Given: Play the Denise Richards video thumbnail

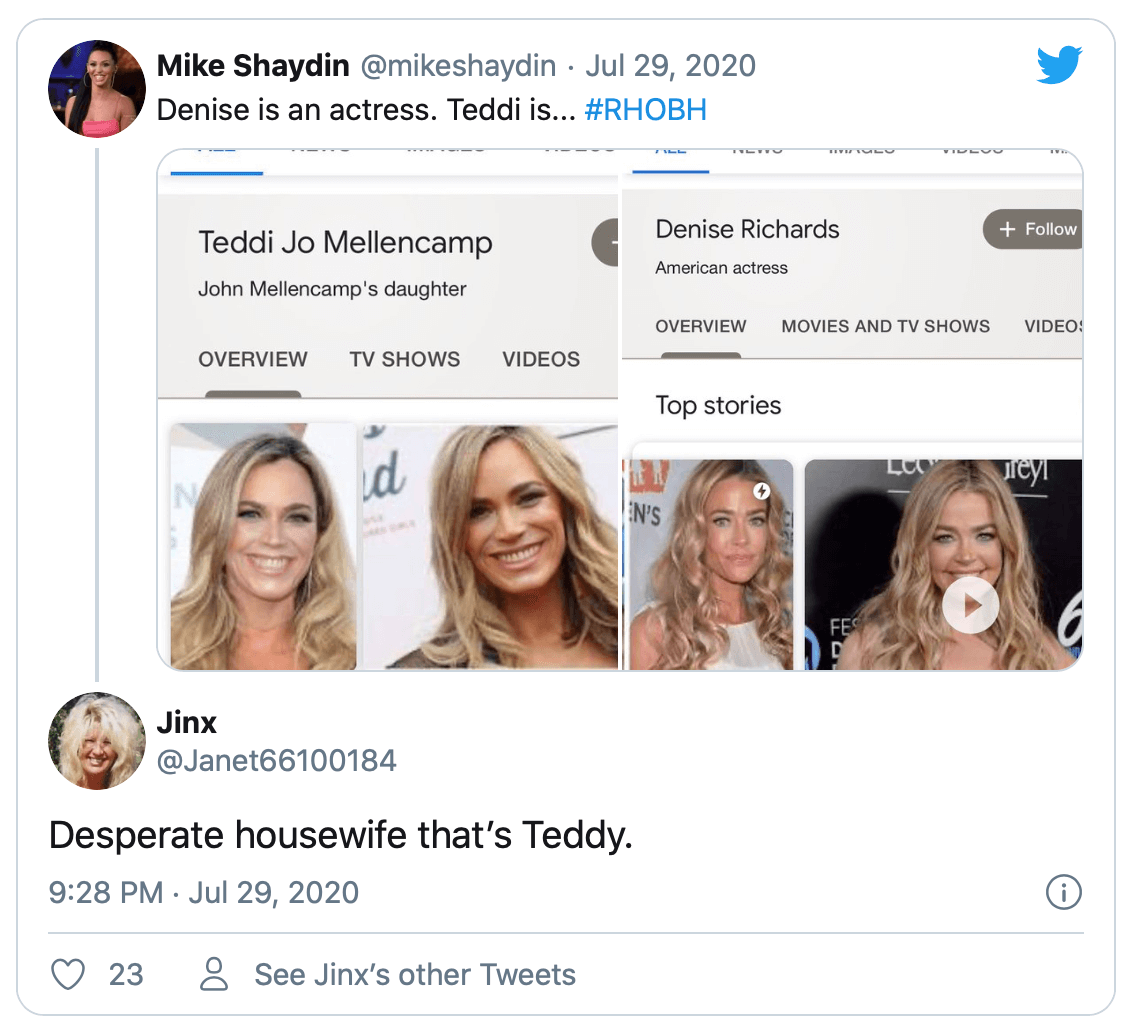Looking at the screenshot, I should [x=970, y=605].
